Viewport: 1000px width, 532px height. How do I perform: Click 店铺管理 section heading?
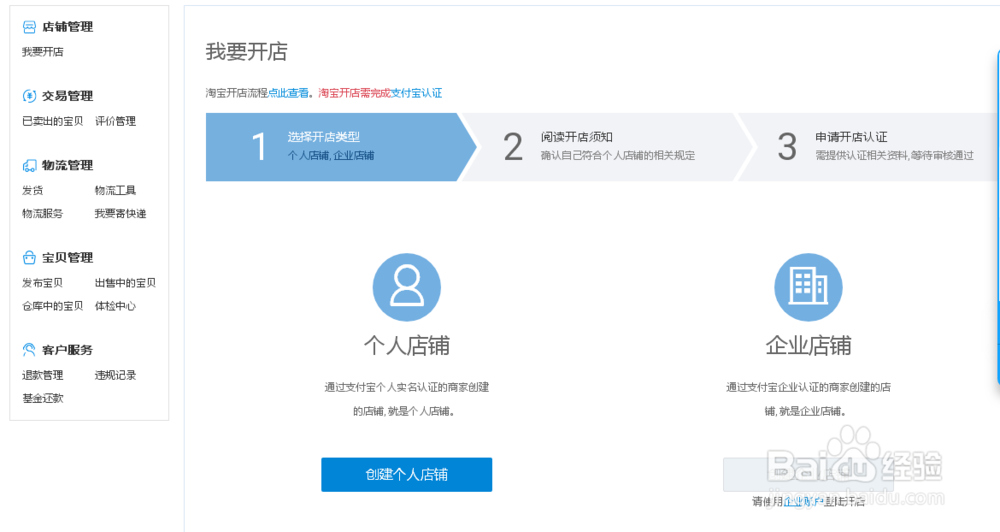(68, 27)
